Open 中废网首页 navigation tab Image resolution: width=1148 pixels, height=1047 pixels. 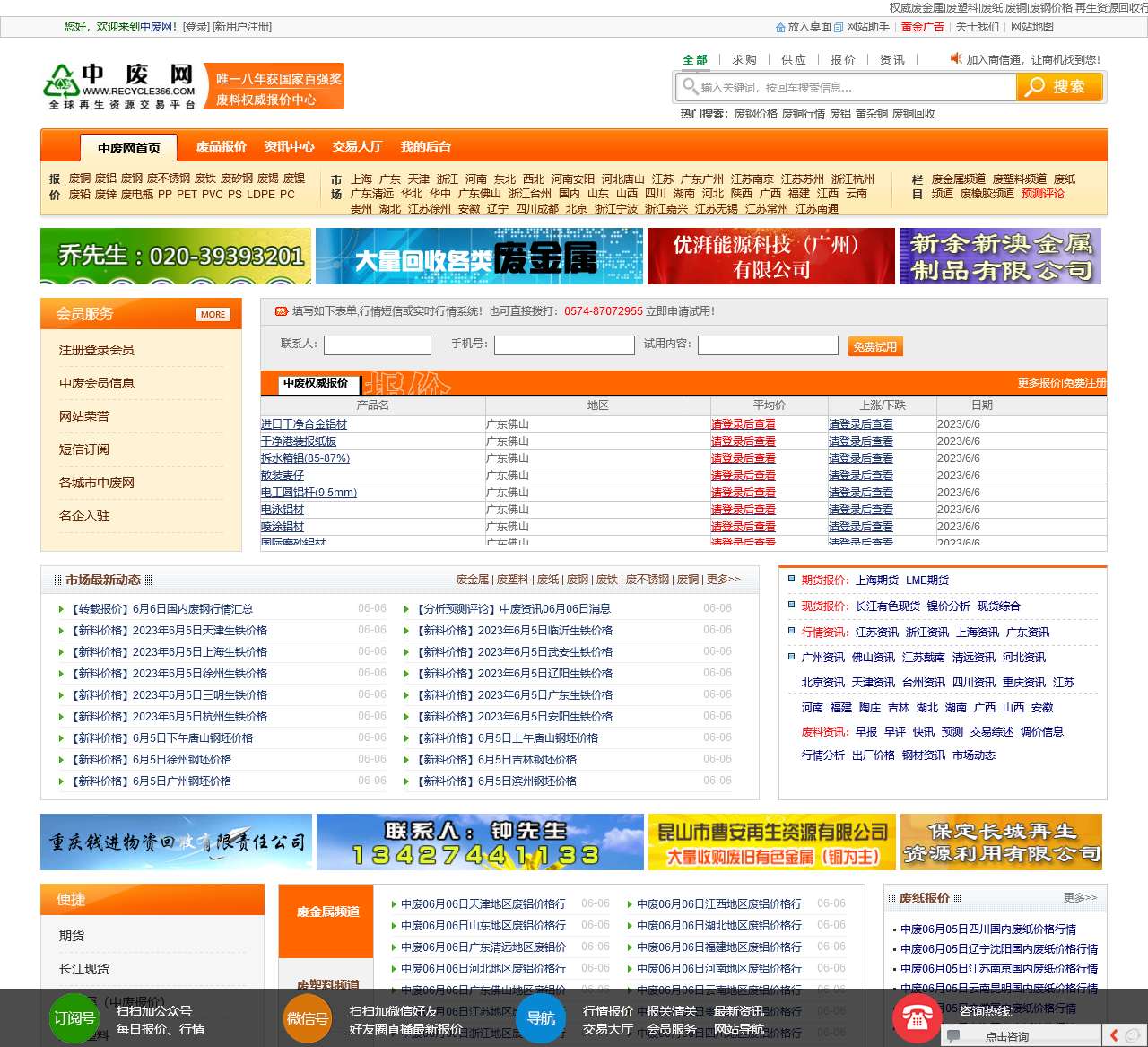point(129,148)
